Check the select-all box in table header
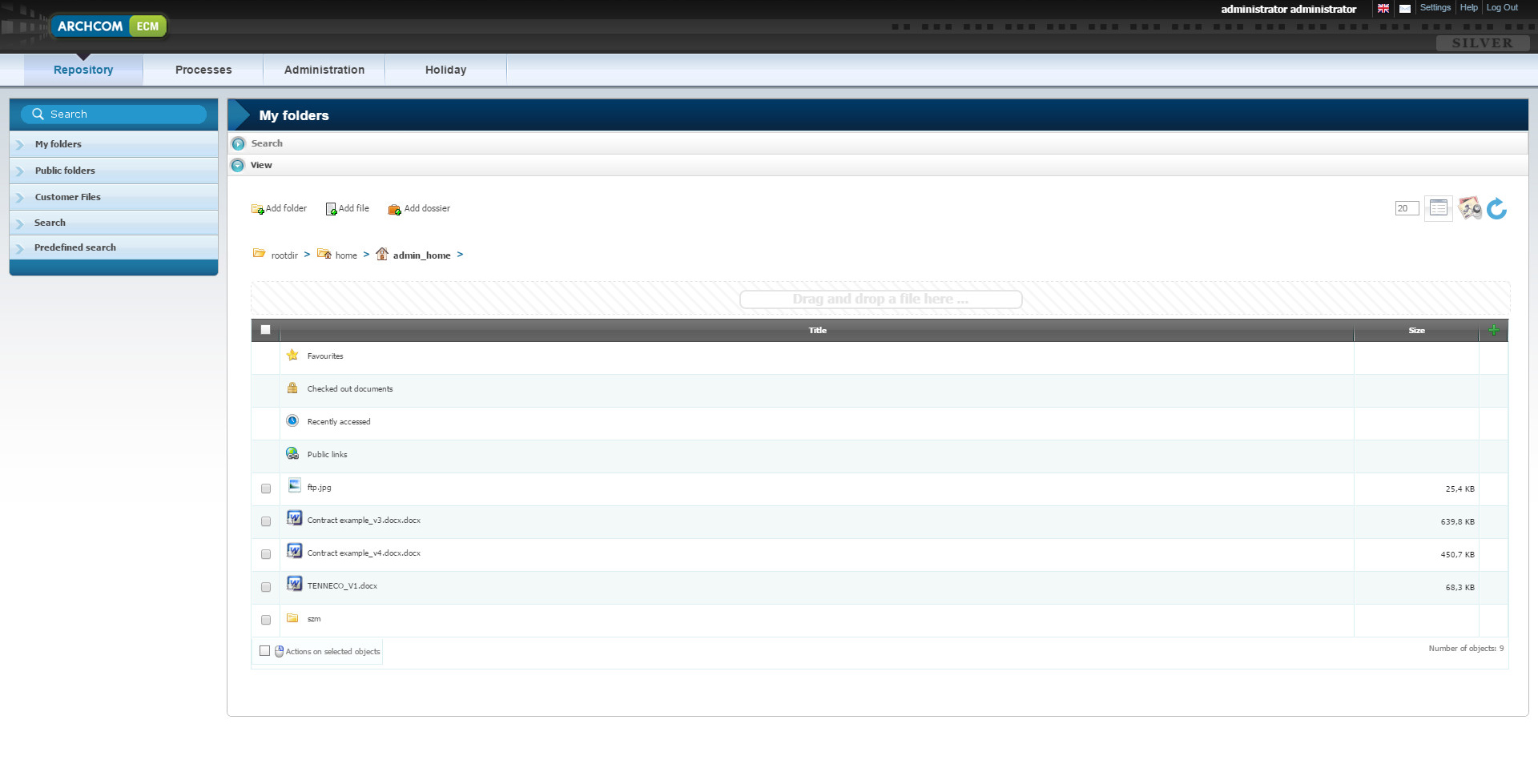The width and height of the screenshot is (1538, 784). pos(266,330)
